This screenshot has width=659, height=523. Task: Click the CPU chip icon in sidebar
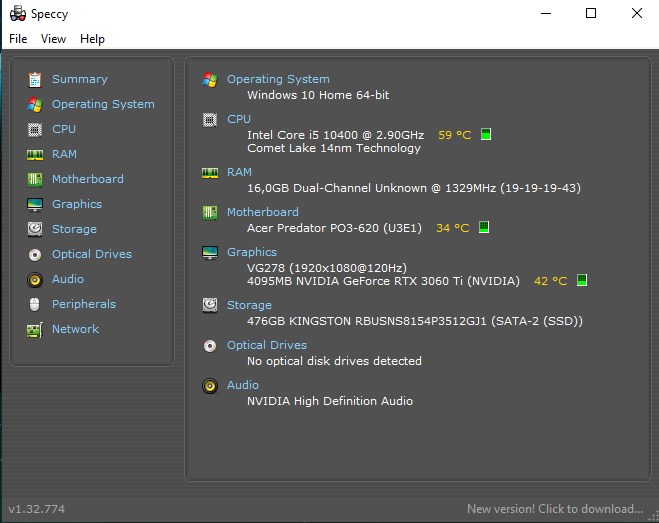coord(35,129)
